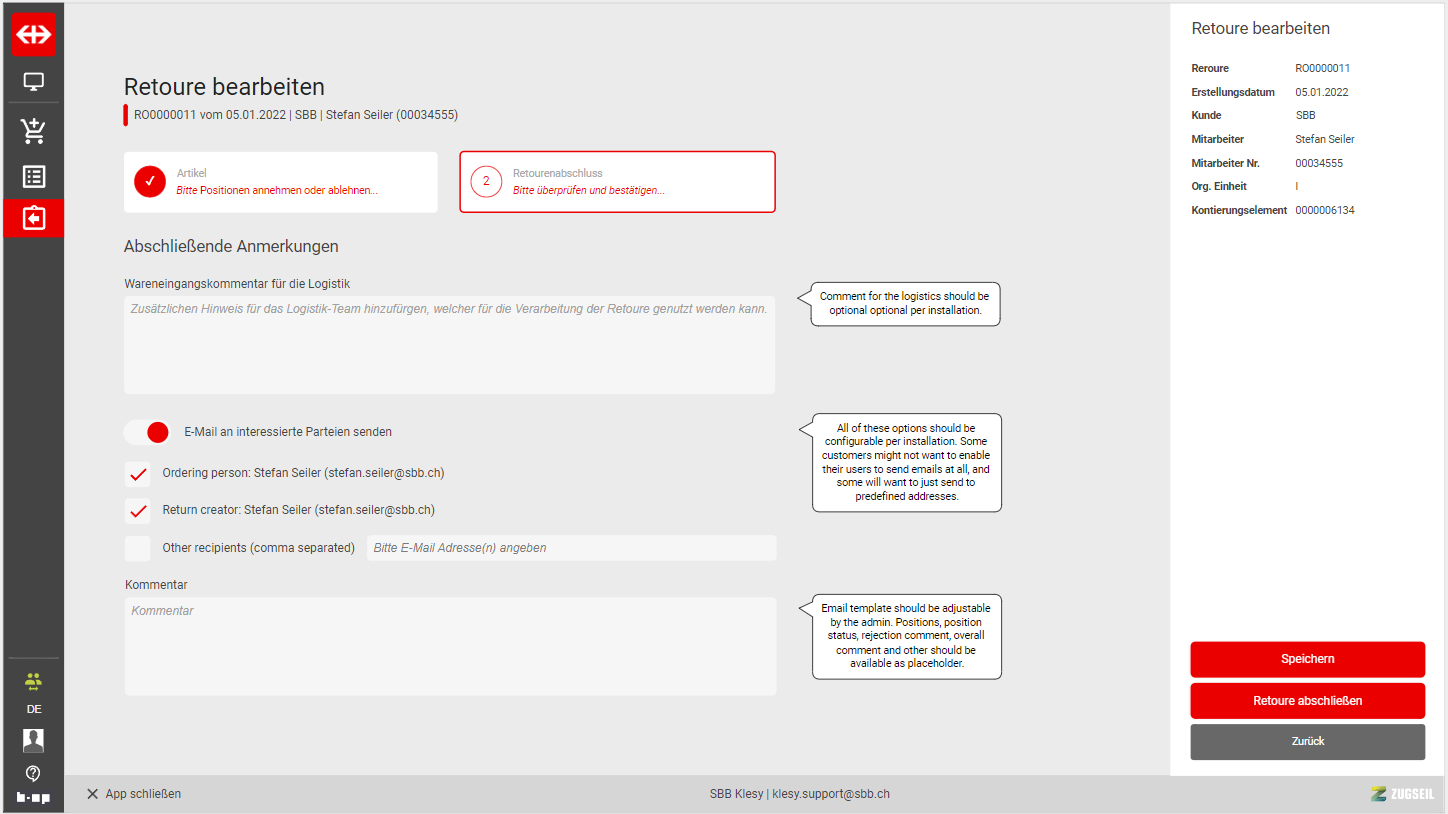The image size is (1448, 814).
Task: Select the Retourenabschluss step
Action: [617, 182]
